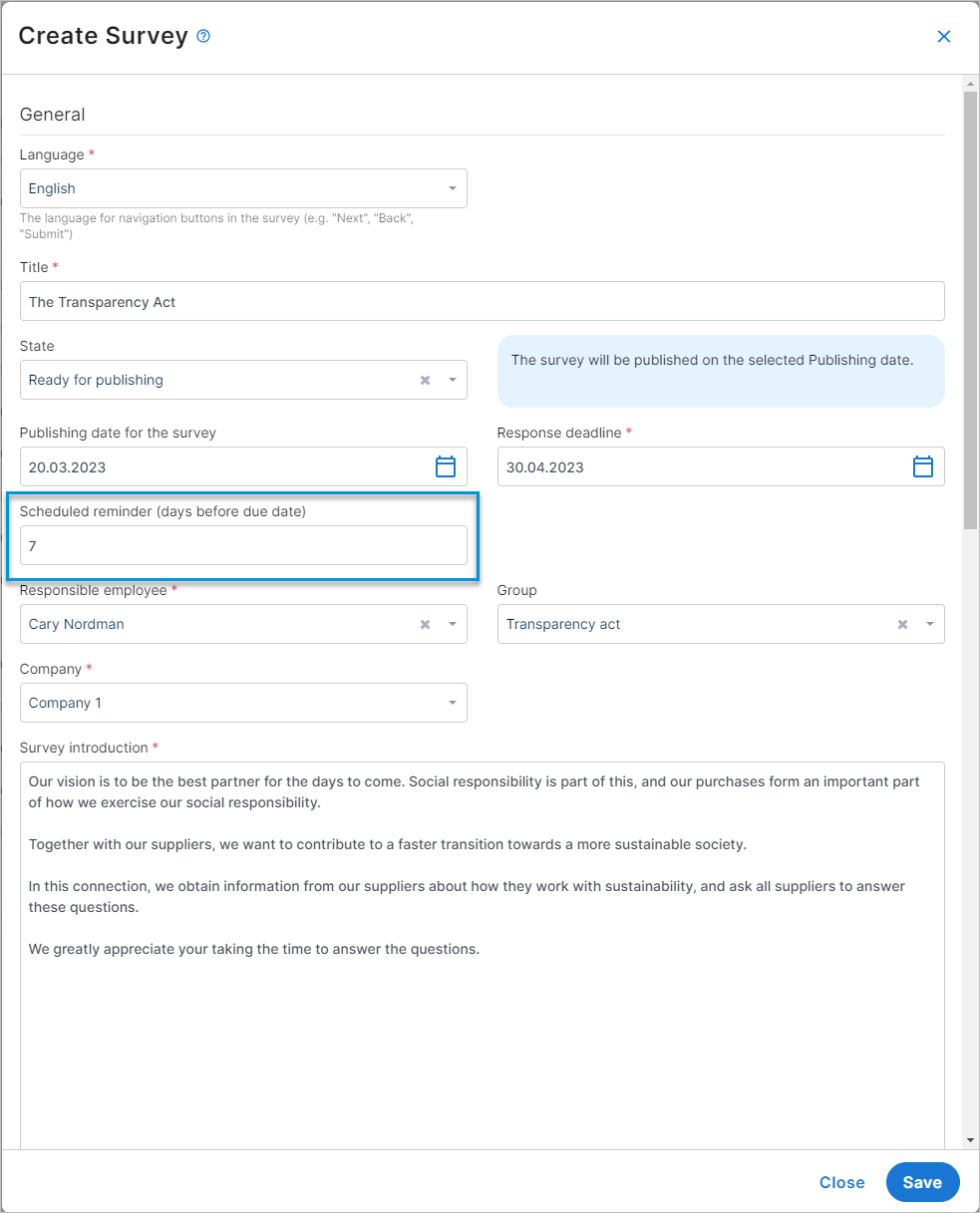The width and height of the screenshot is (980, 1213).
Task: Open the Publishing date calendar picker
Action: (x=446, y=466)
